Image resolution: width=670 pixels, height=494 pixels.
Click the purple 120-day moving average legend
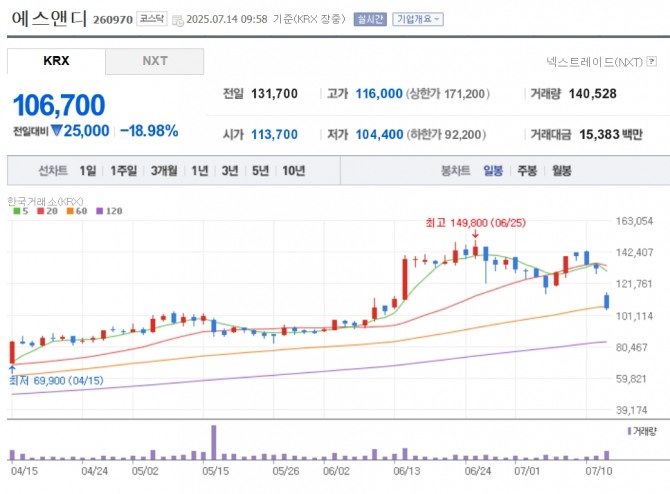coord(108,211)
